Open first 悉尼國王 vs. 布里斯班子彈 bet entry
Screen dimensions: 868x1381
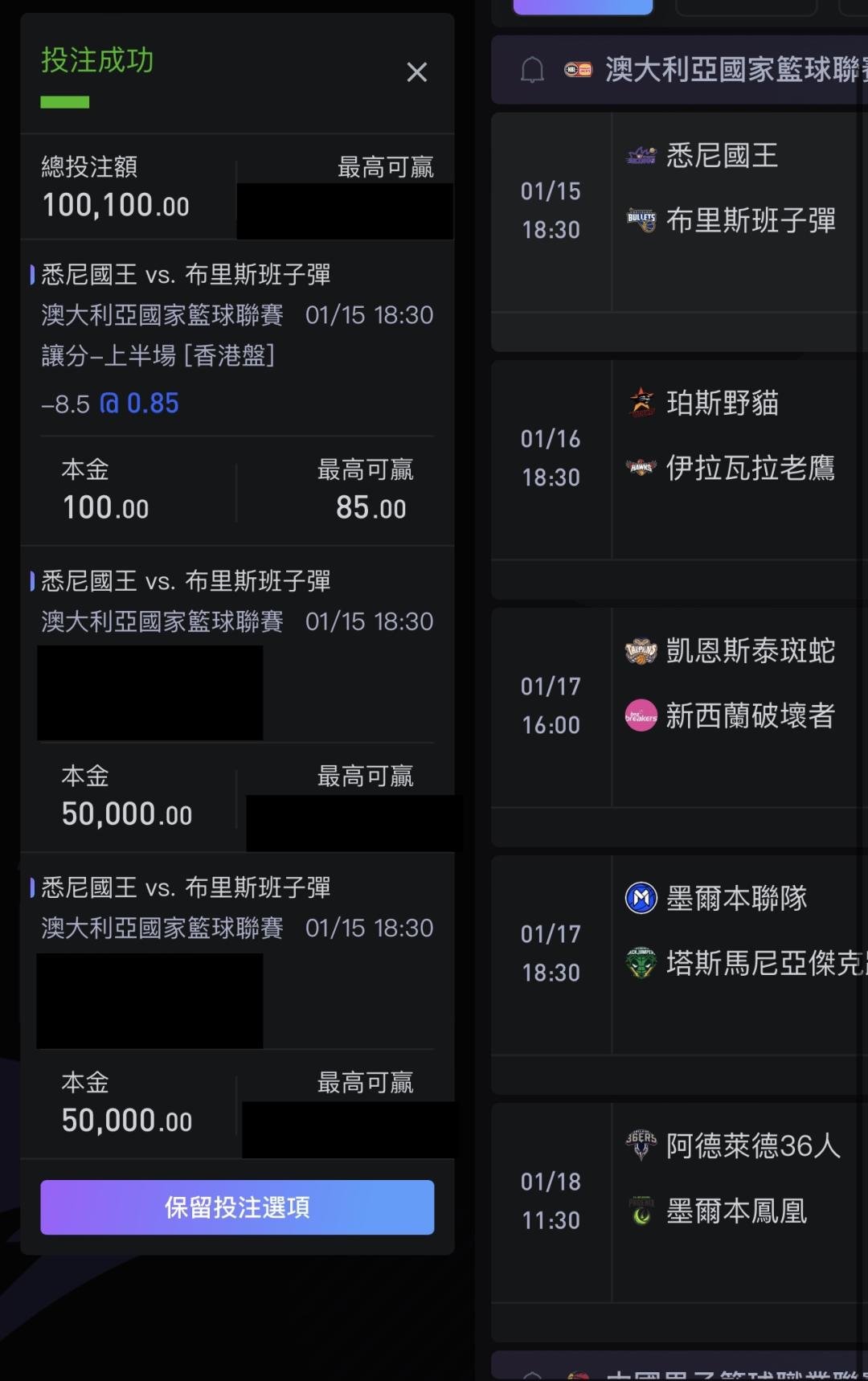186,275
